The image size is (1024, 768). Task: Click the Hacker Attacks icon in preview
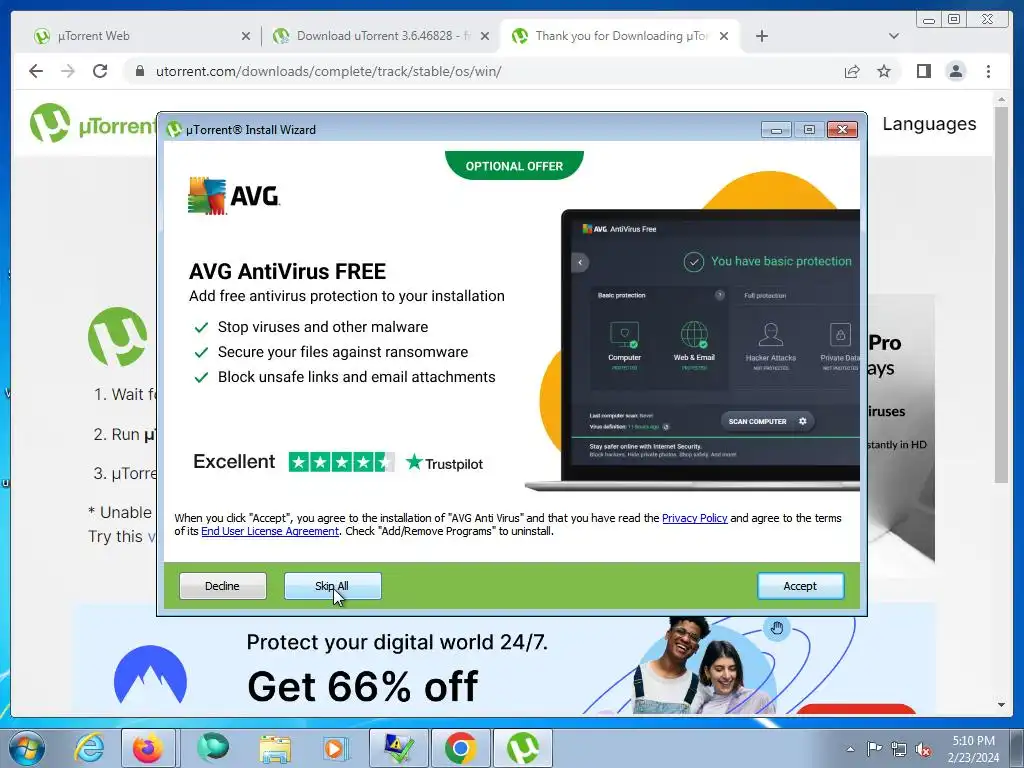click(x=771, y=334)
